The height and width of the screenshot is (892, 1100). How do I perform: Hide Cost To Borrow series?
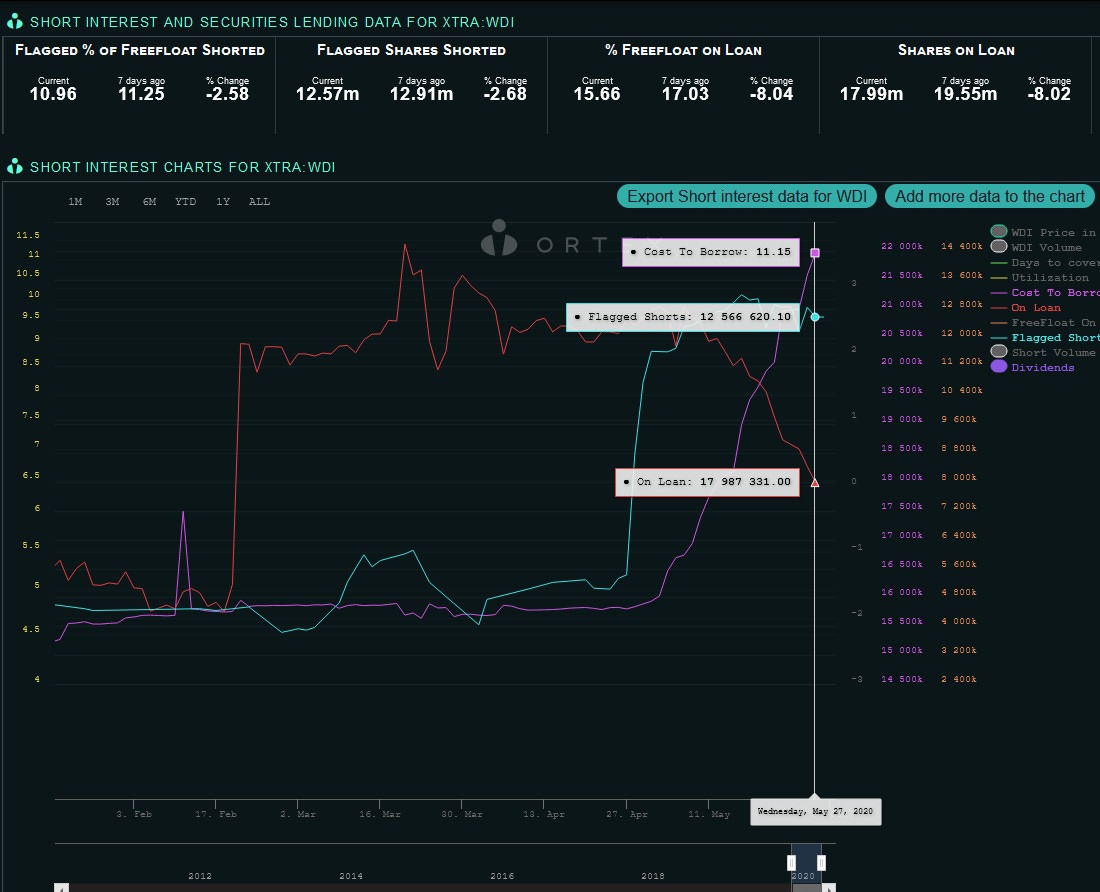[1045, 292]
